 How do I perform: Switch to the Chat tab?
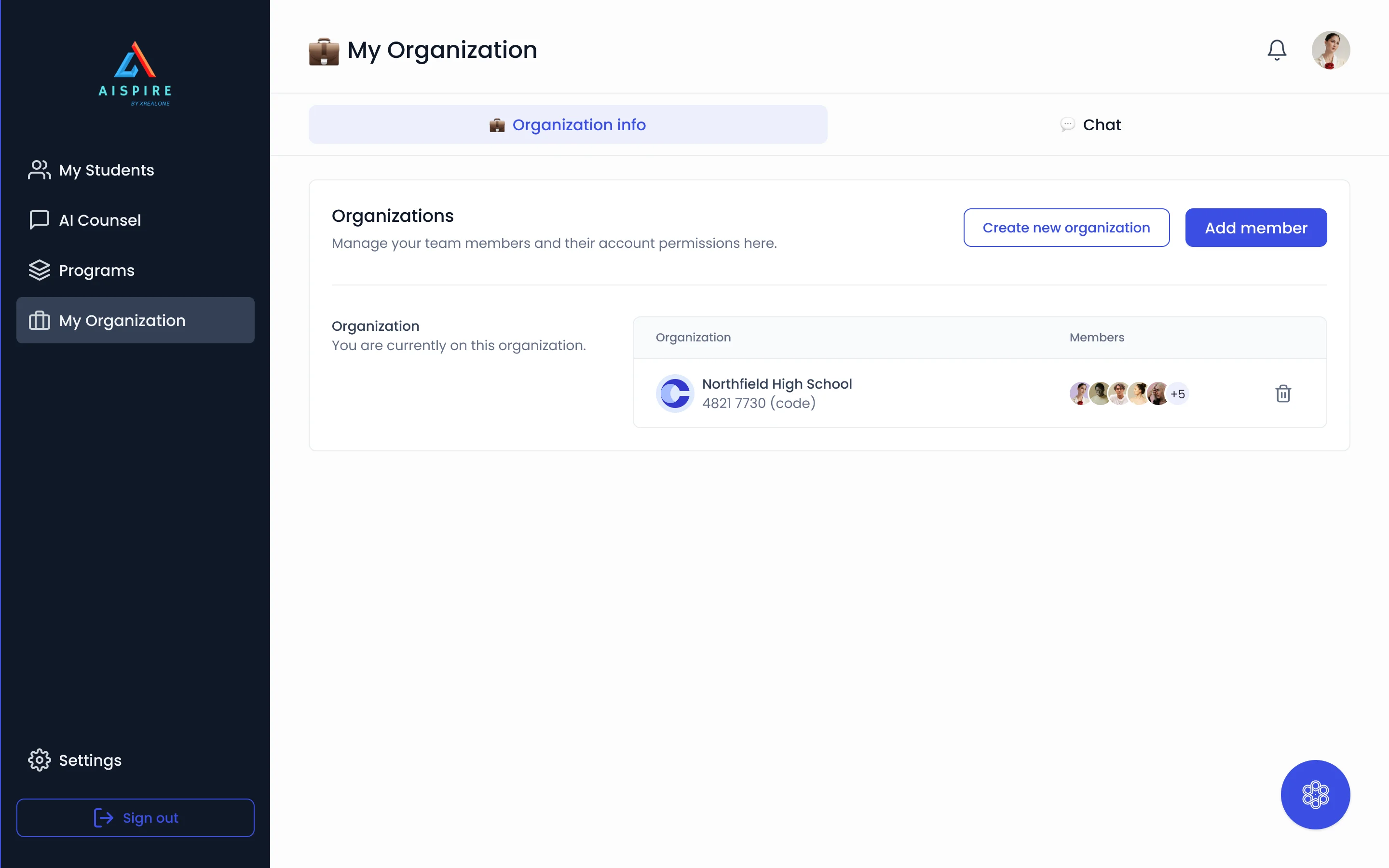pyautogui.click(x=1089, y=124)
